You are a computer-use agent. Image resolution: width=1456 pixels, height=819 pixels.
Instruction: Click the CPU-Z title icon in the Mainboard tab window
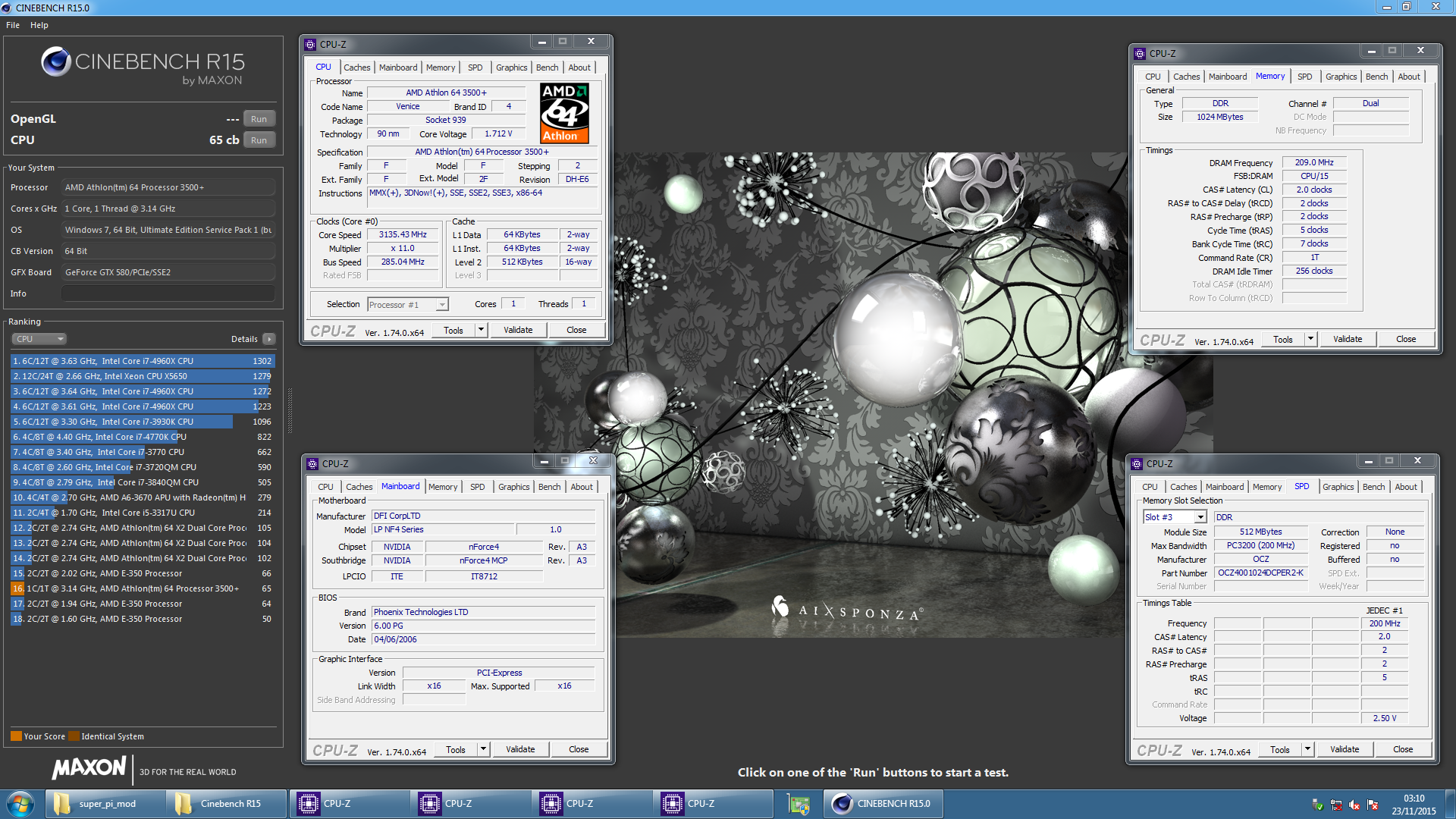tap(312, 464)
